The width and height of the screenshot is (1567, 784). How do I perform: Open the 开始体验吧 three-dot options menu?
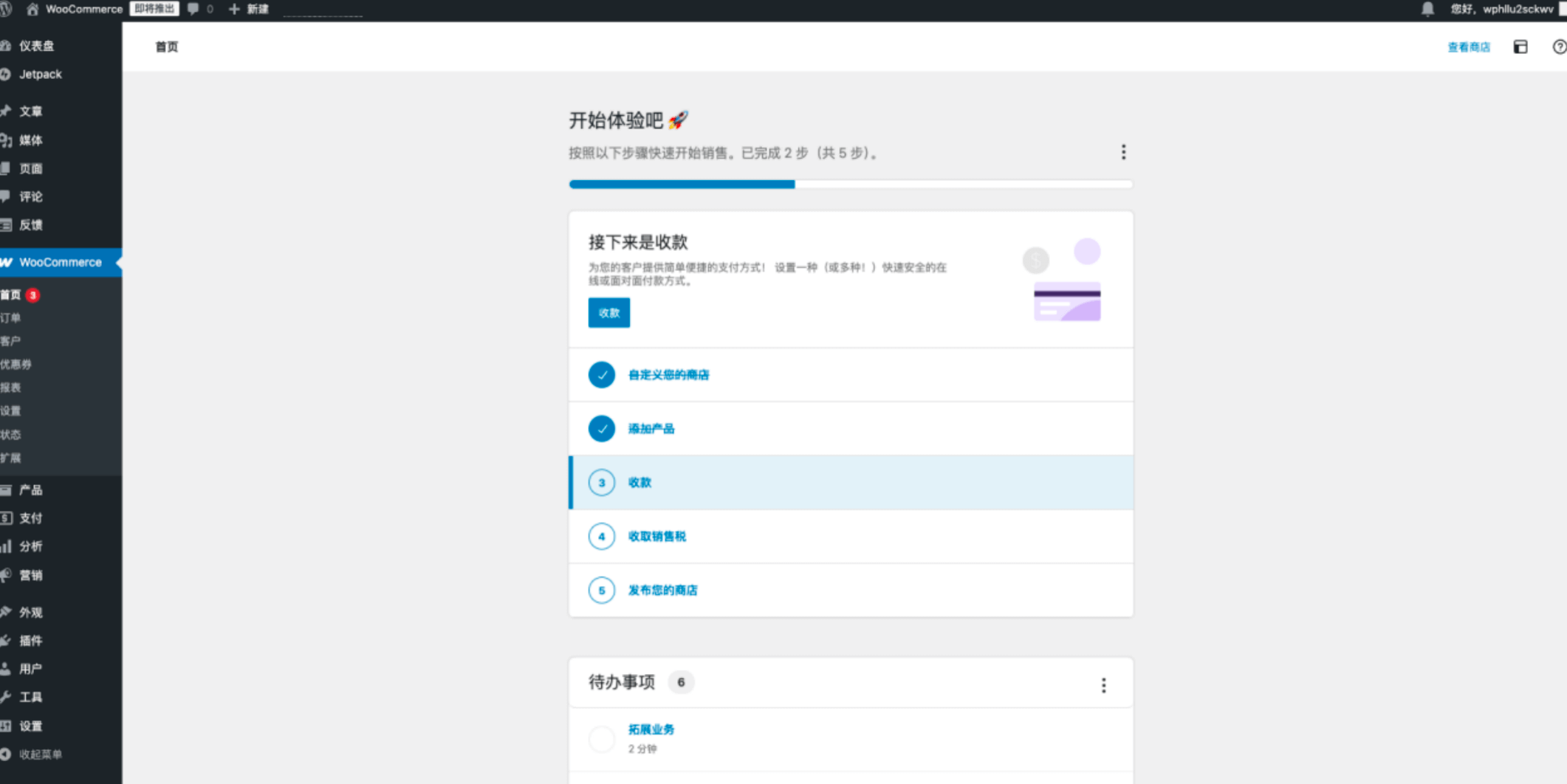pyautogui.click(x=1123, y=152)
